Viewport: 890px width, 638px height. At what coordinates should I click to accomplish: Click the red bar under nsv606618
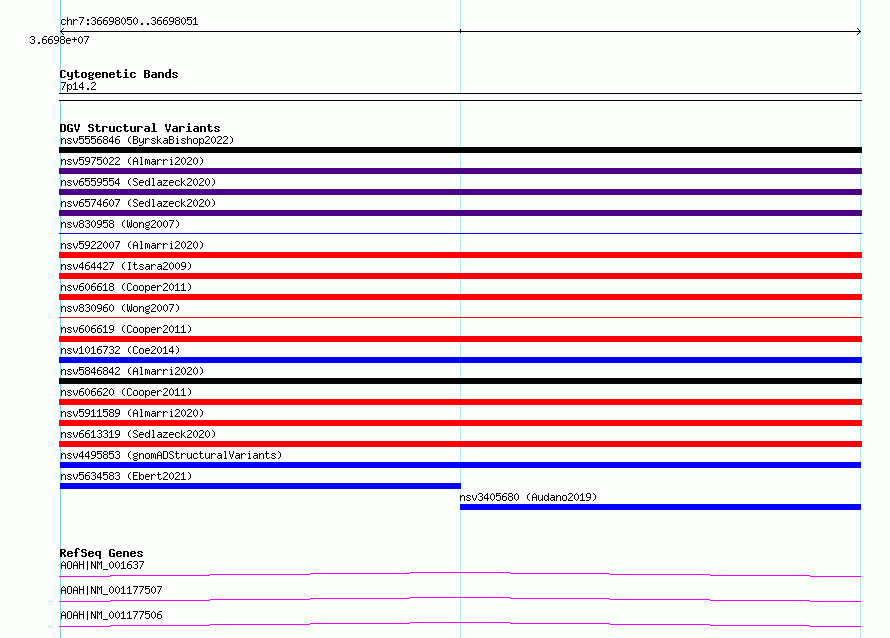460,297
